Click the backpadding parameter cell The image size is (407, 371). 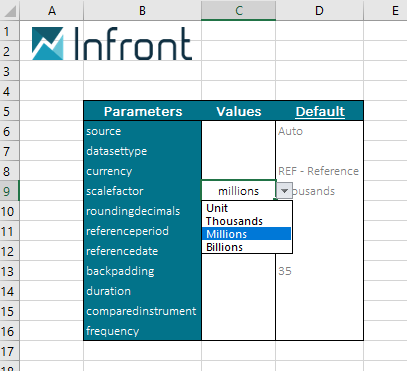[143, 271]
